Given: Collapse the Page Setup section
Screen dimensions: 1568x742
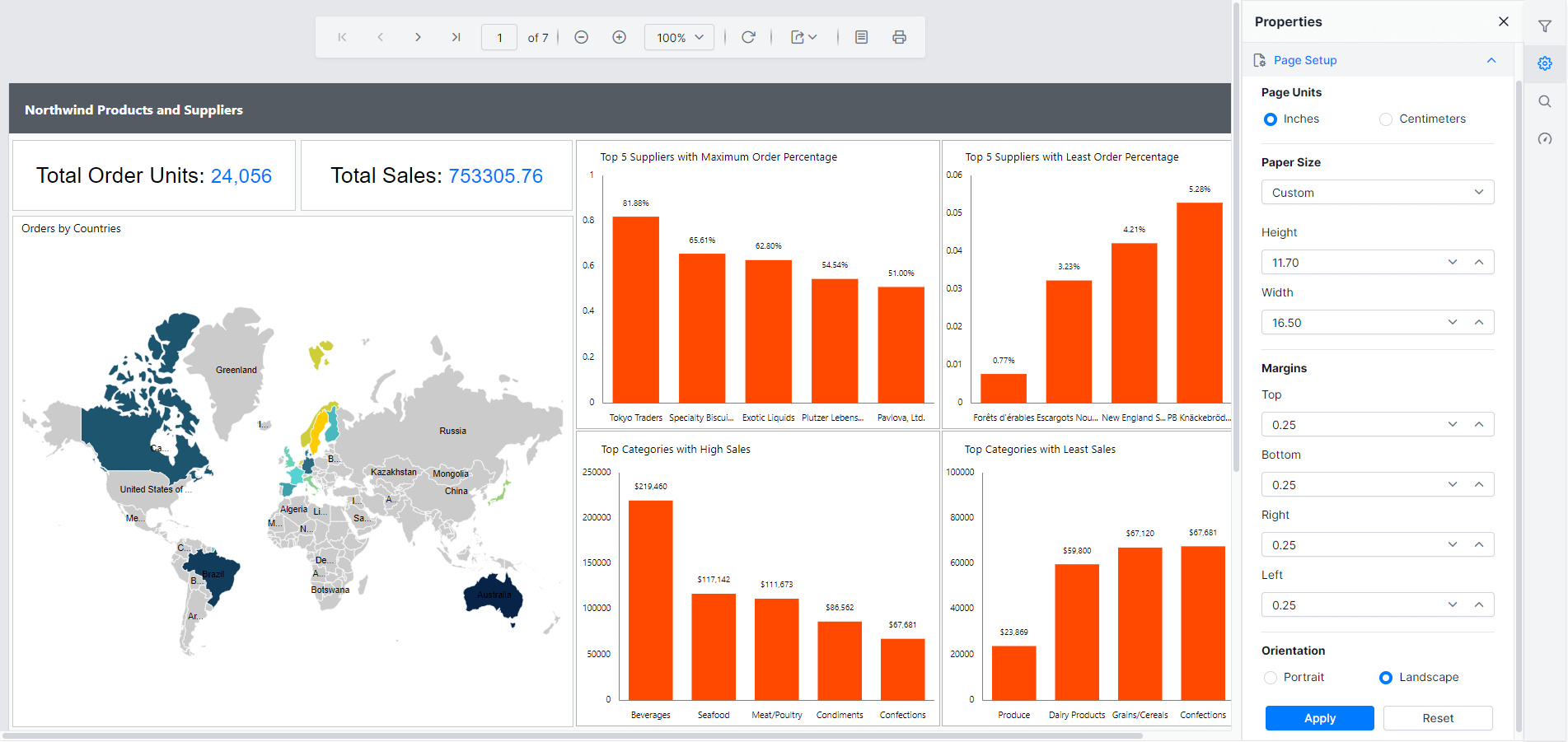Looking at the screenshot, I should coord(1491,60).
